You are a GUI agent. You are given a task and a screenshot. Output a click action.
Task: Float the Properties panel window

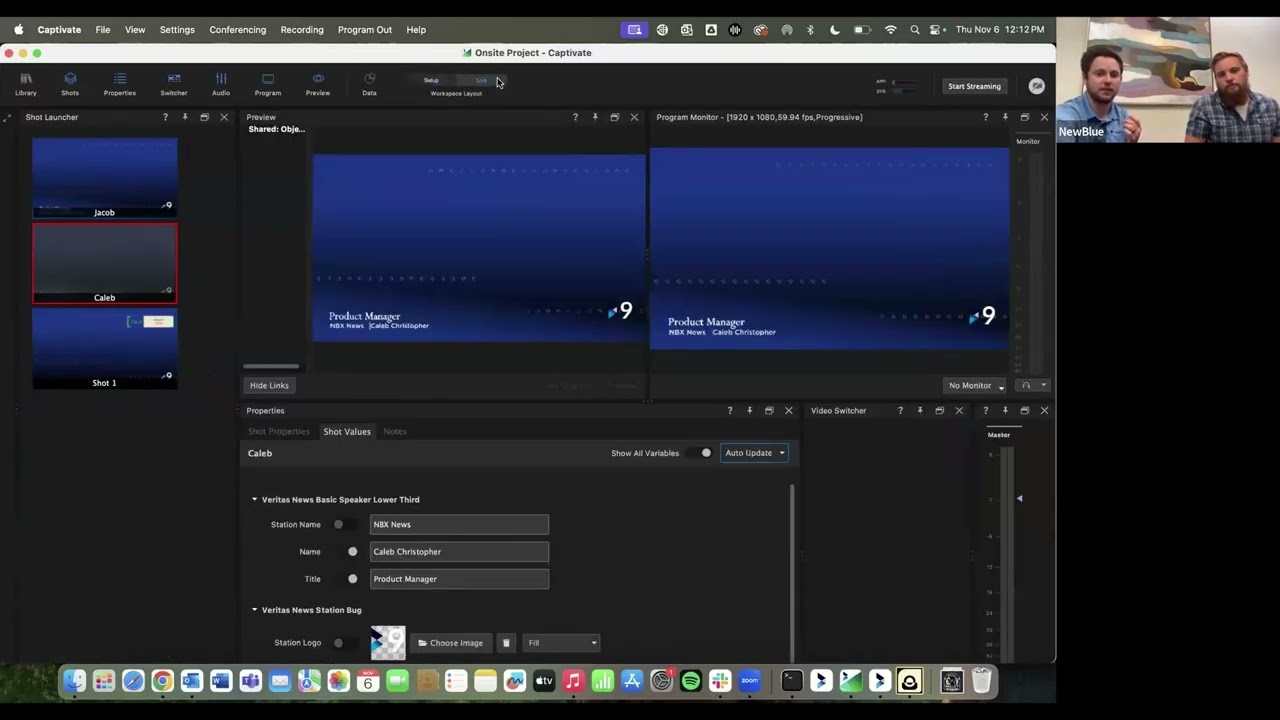(x=769, y=410)
